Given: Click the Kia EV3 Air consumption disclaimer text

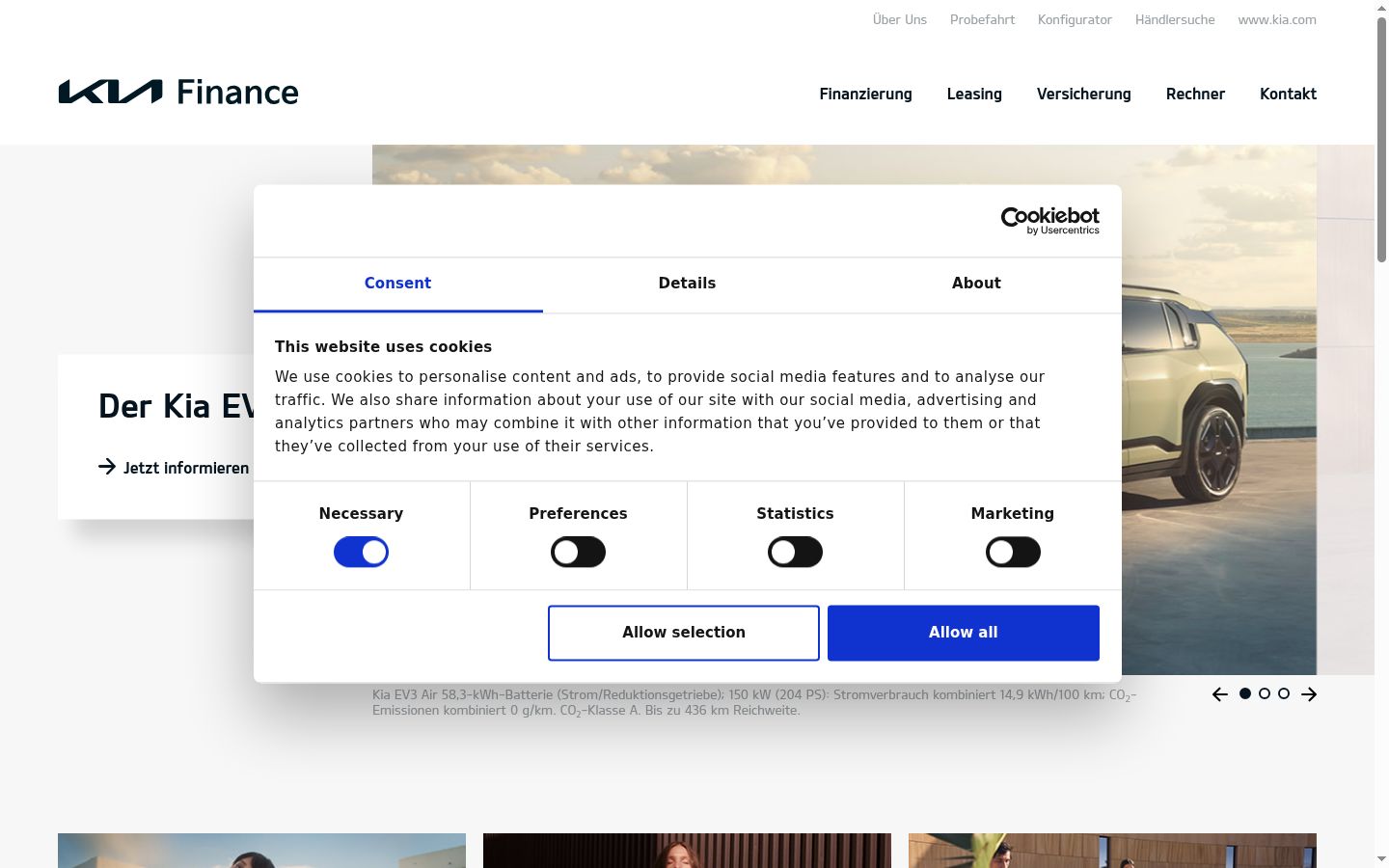Looking at the screenshot, I should (754, 702).
